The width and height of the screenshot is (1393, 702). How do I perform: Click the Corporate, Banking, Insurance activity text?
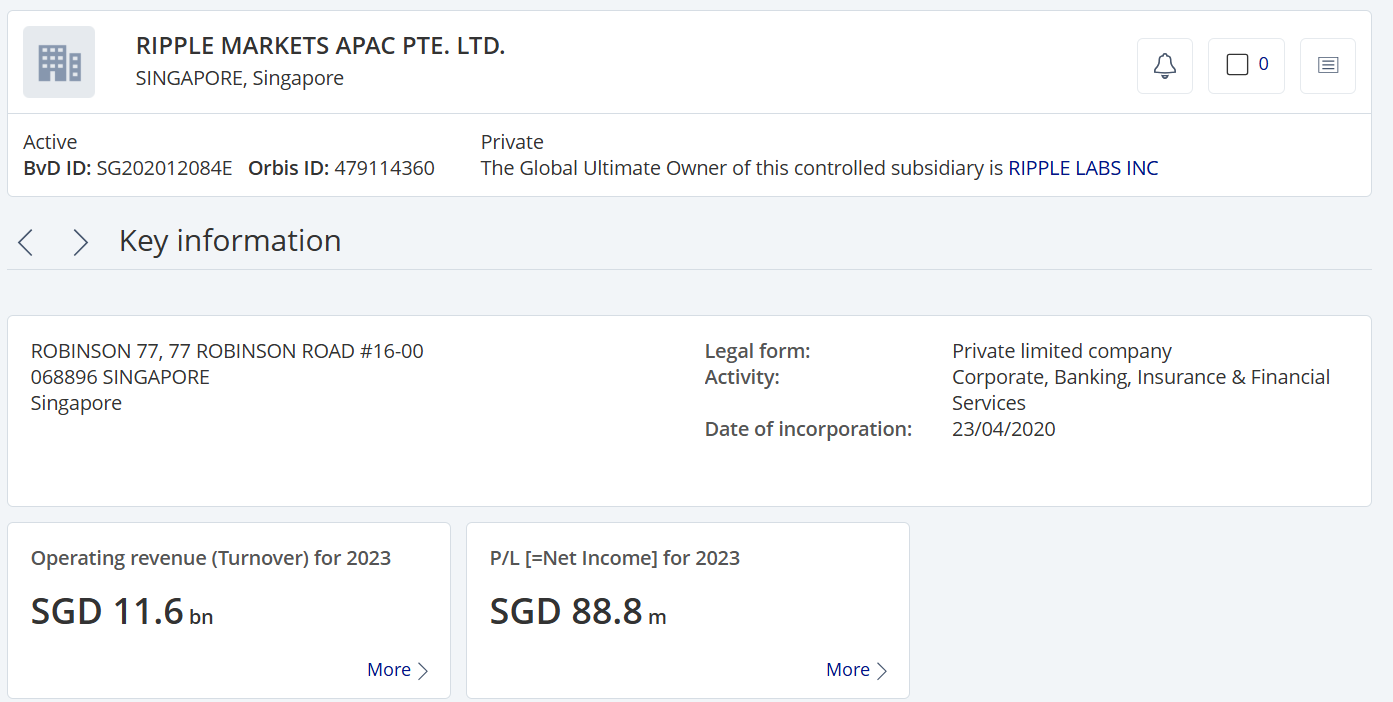click(x=1141, y=390)
